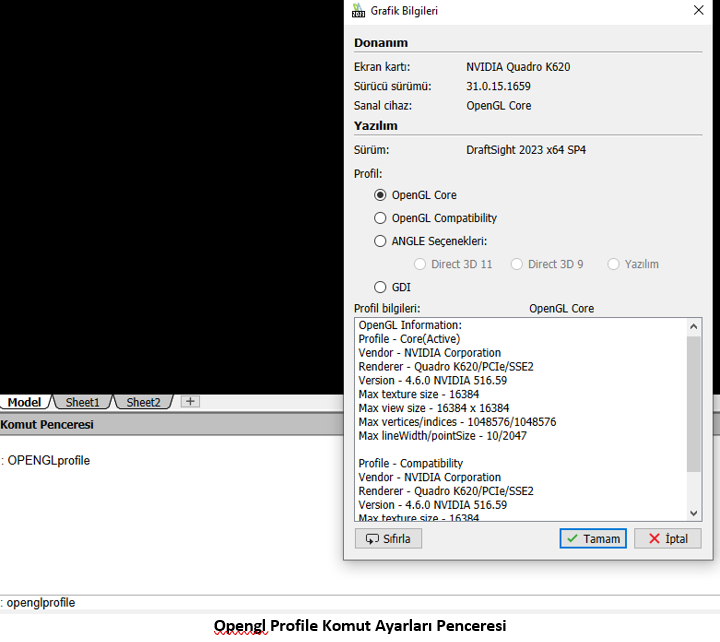
Task: Switch to the Sheet2 tab
Action: [142, 402]
